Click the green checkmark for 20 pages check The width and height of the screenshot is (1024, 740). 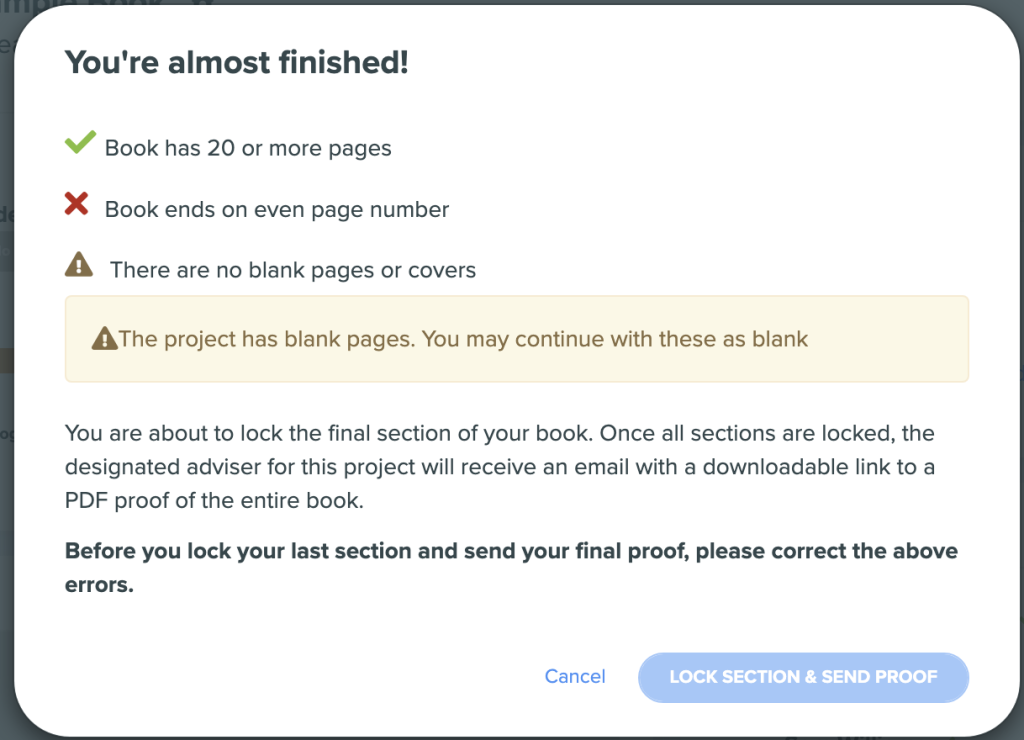pyautogui.click(x=80, y=142)
